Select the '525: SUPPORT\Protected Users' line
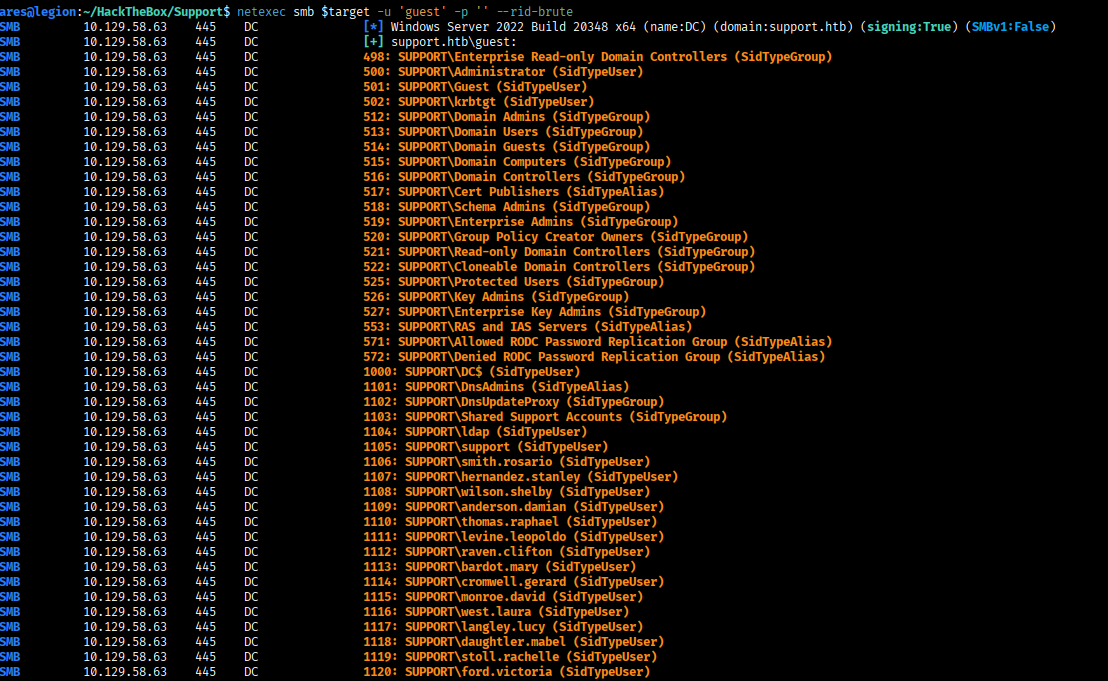The image size is (1108, 681). (x=514, y=282)
